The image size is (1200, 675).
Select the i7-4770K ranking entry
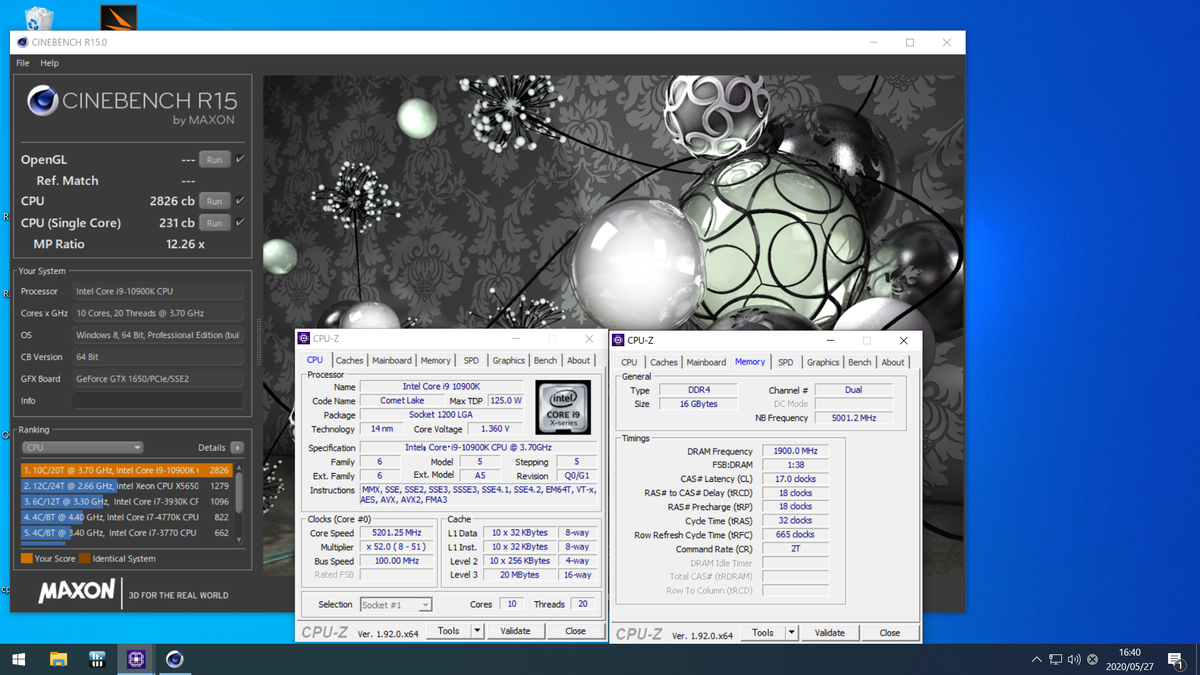[x=126, y=517]
